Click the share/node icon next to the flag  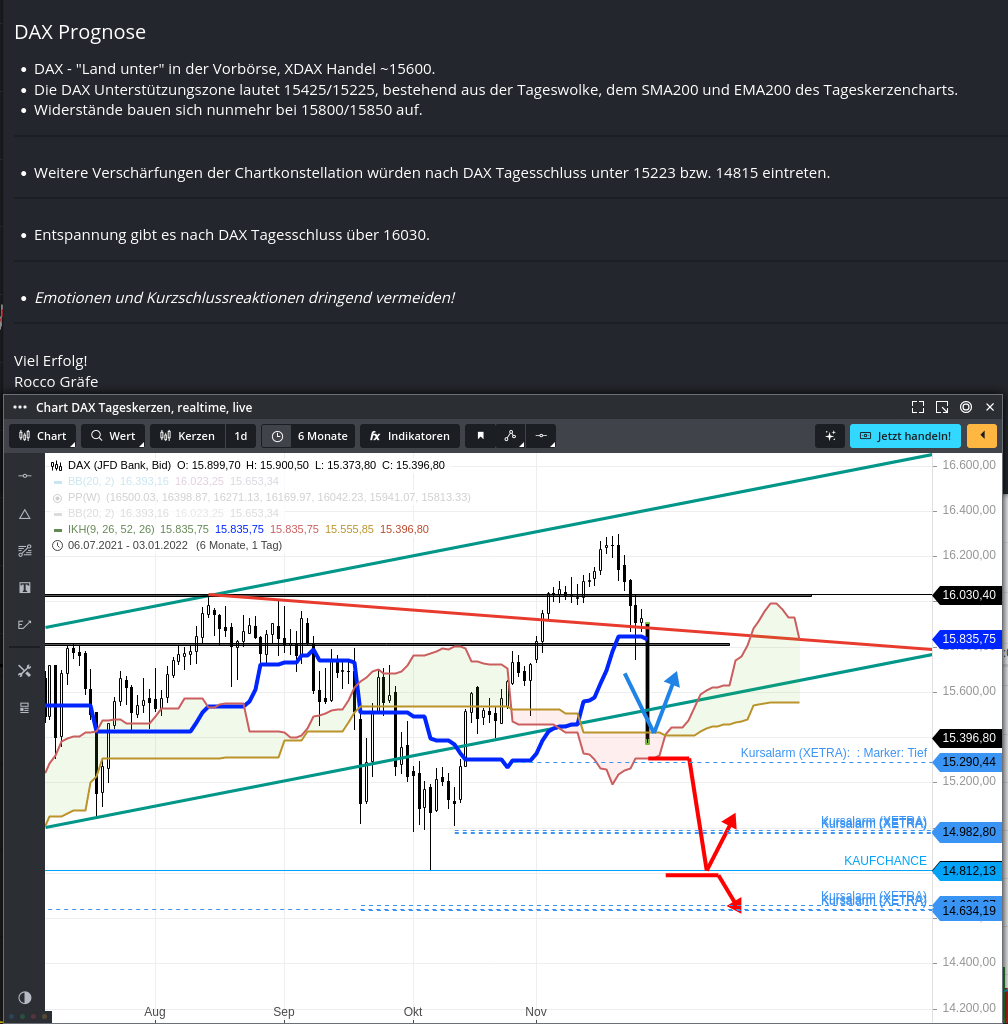510,436
